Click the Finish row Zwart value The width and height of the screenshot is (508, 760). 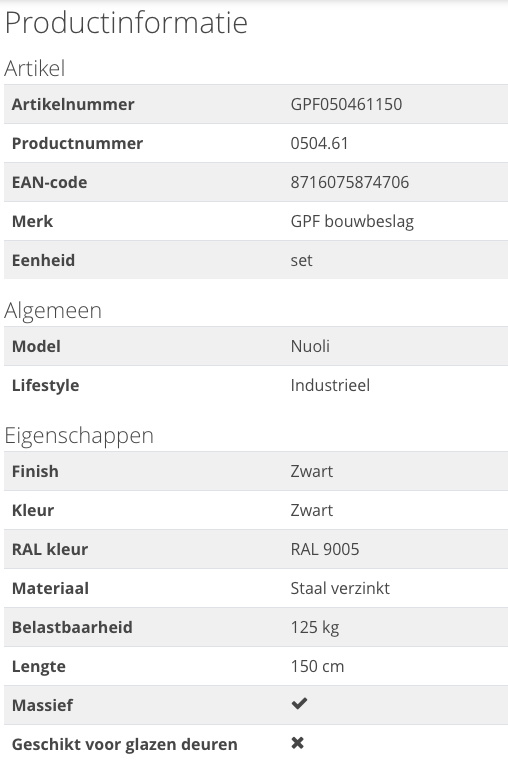pyautogui.click(x=312, y=471)
